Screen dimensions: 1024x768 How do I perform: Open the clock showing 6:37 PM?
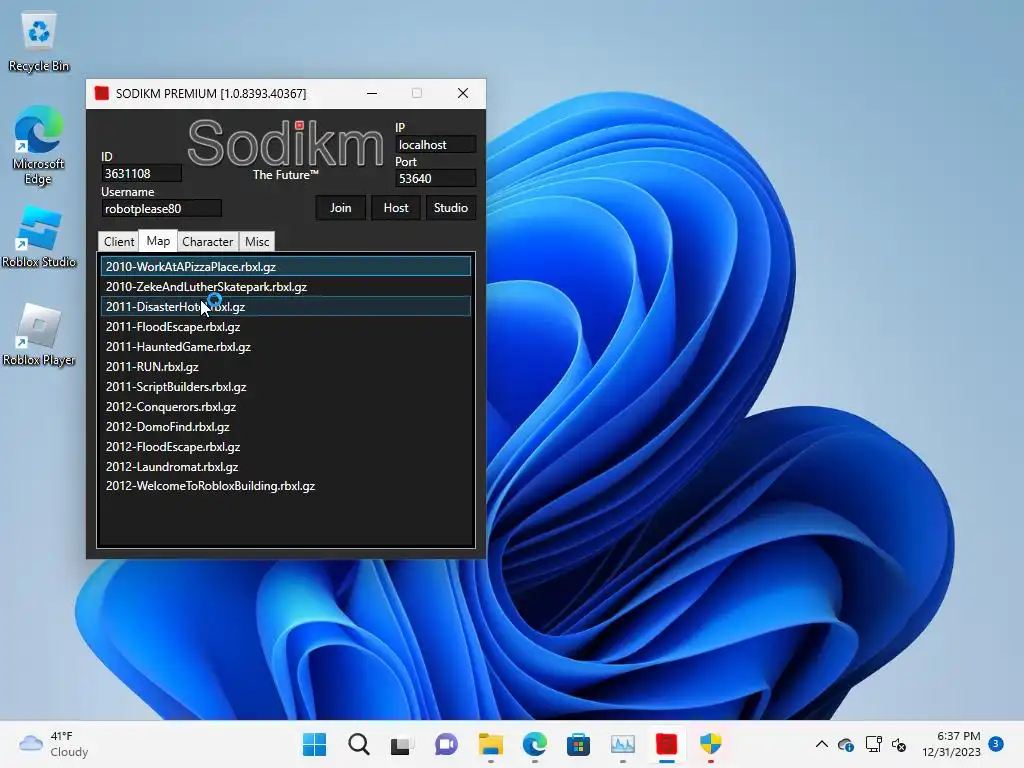951,744
